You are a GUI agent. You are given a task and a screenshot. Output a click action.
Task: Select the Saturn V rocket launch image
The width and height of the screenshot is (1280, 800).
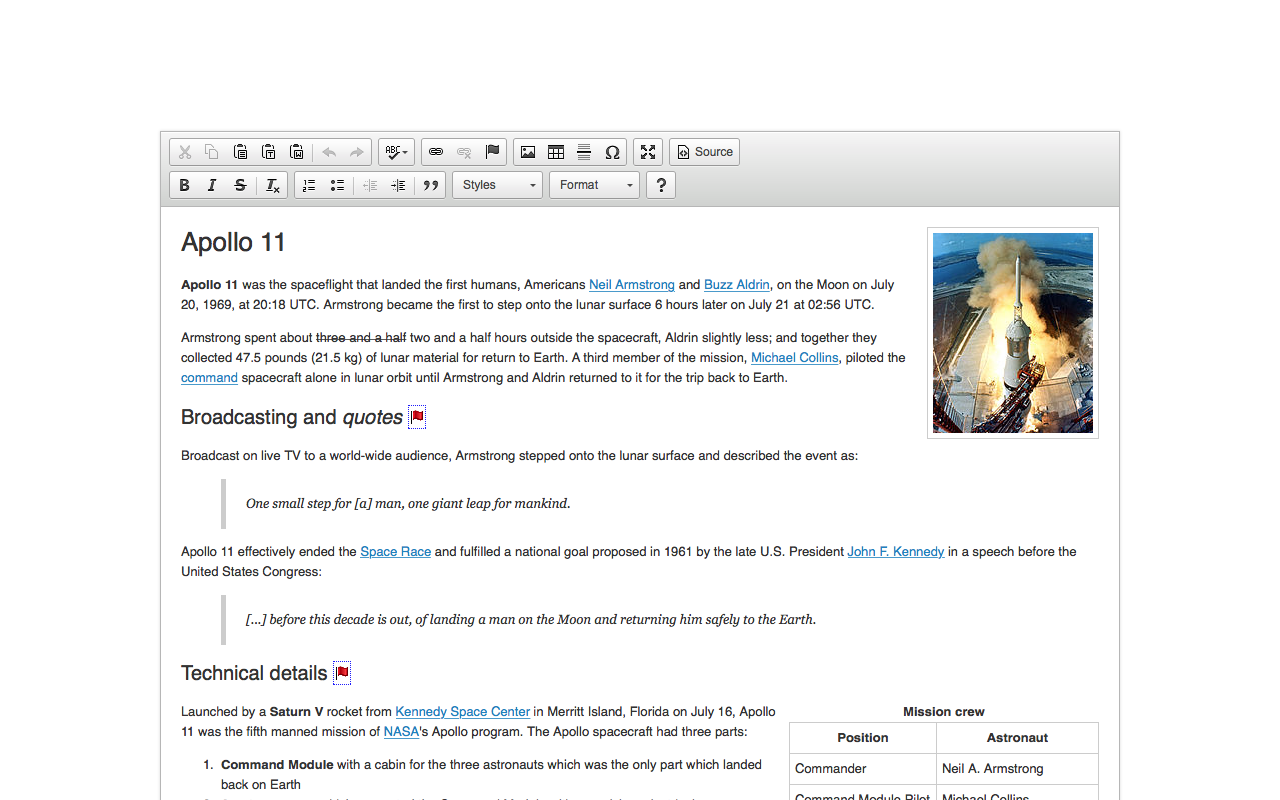(1013, 333)
